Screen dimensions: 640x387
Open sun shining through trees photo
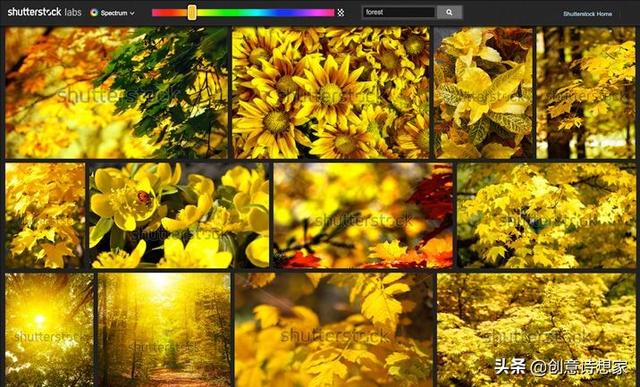pyautogui.click(x=49, y=330)
